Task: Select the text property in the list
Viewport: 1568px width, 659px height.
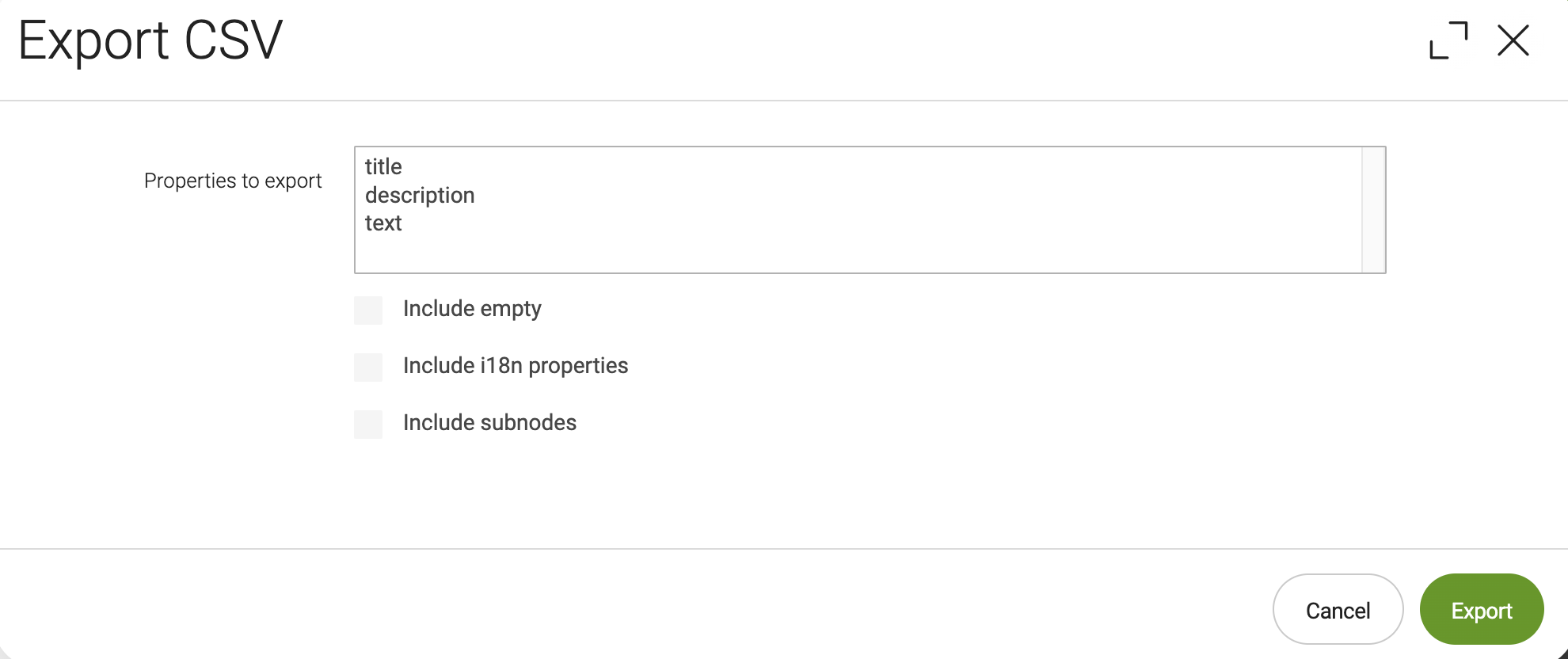Action: coord(383,223)
